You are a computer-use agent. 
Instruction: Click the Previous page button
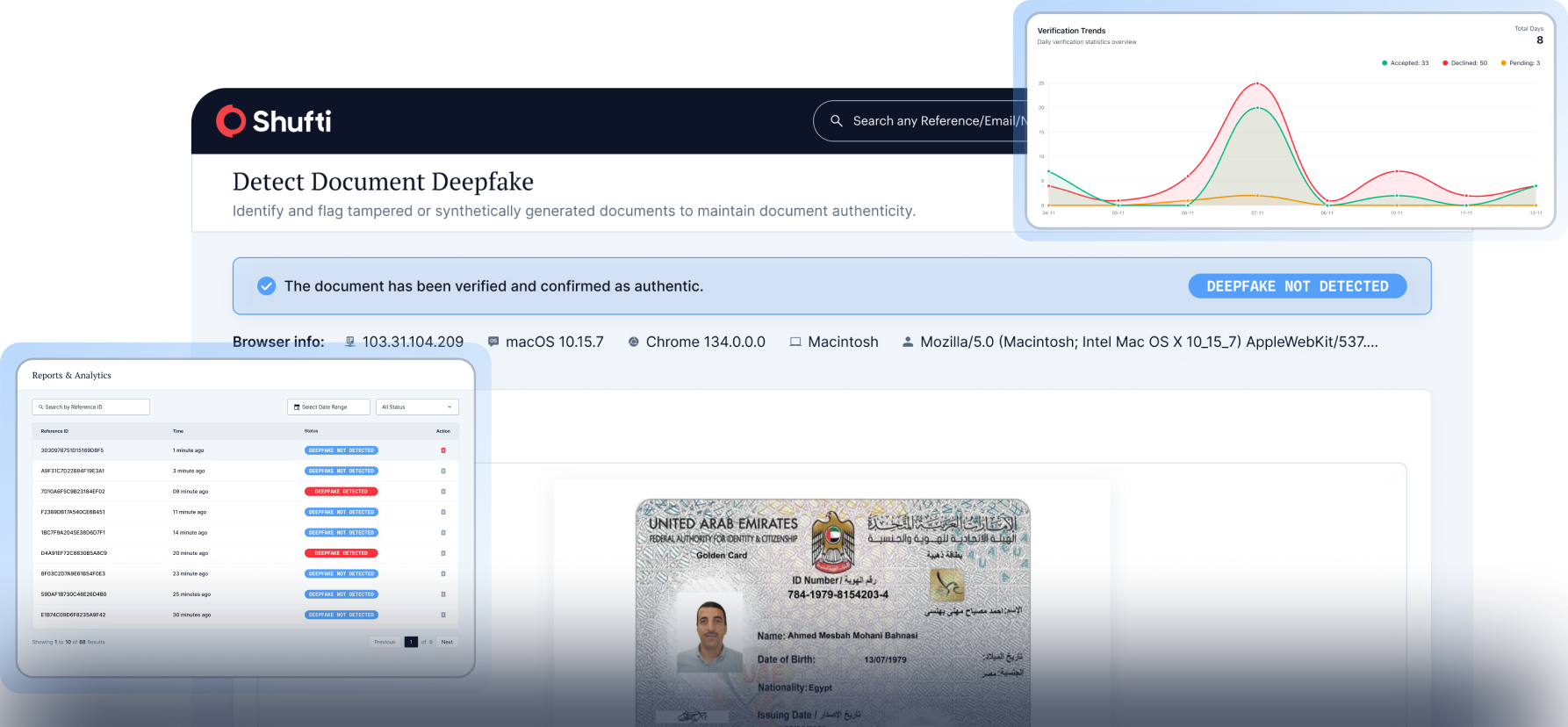385,642
